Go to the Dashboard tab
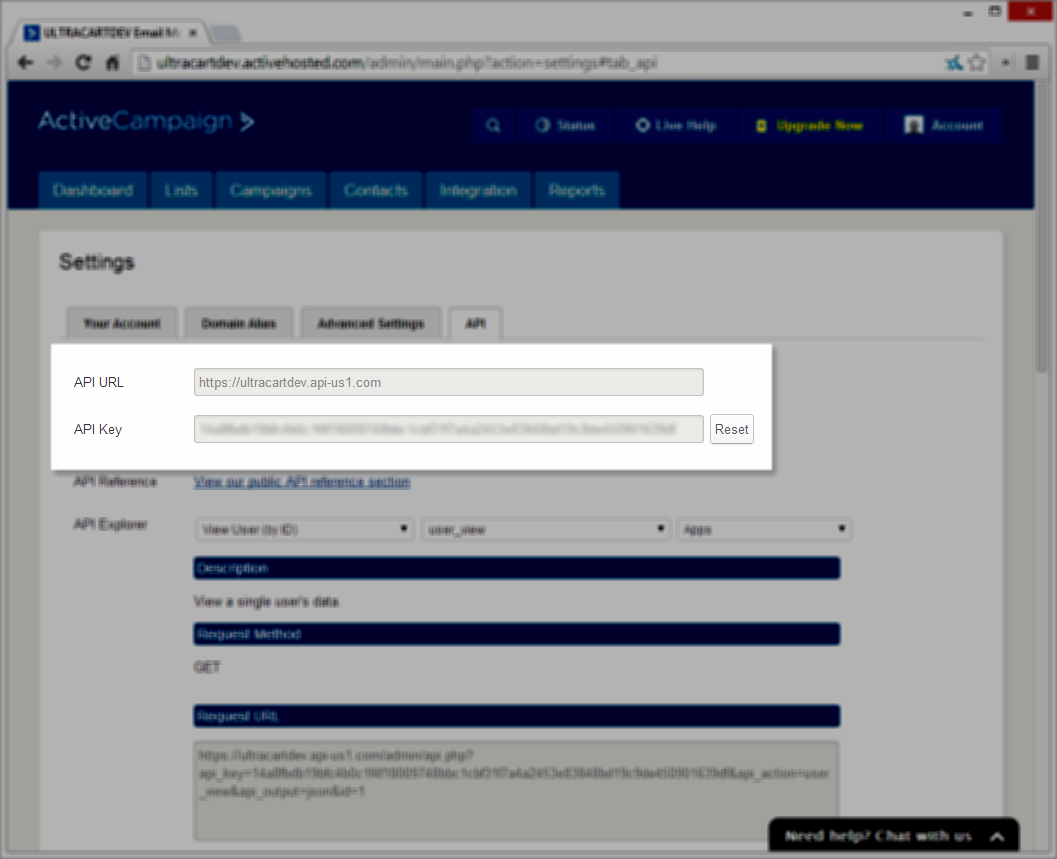 [93, 191]
